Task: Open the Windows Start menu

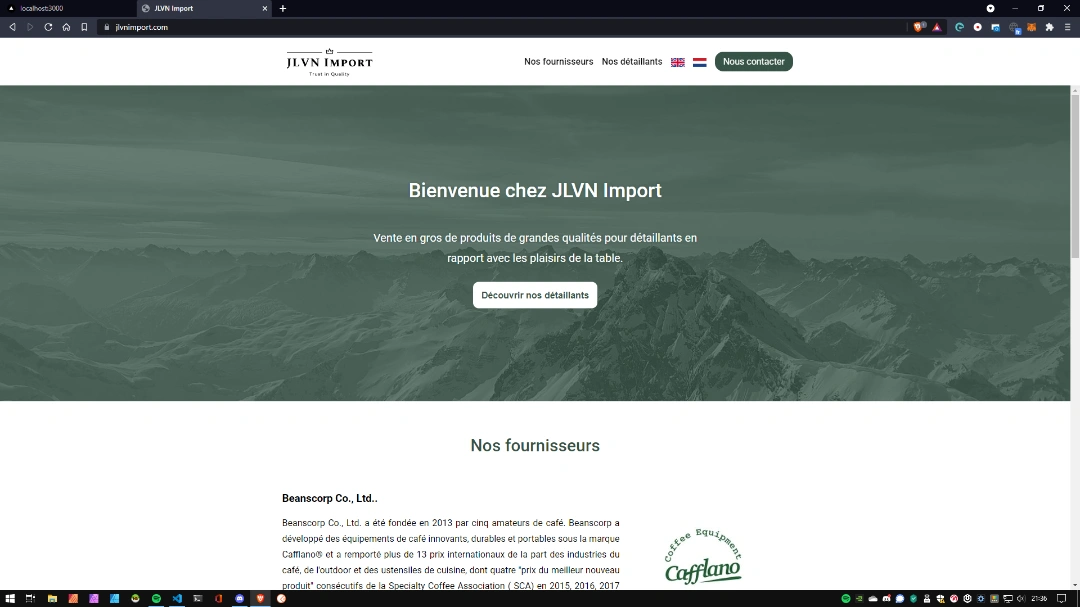Action: pyautogui.click(x=10, y=599)
